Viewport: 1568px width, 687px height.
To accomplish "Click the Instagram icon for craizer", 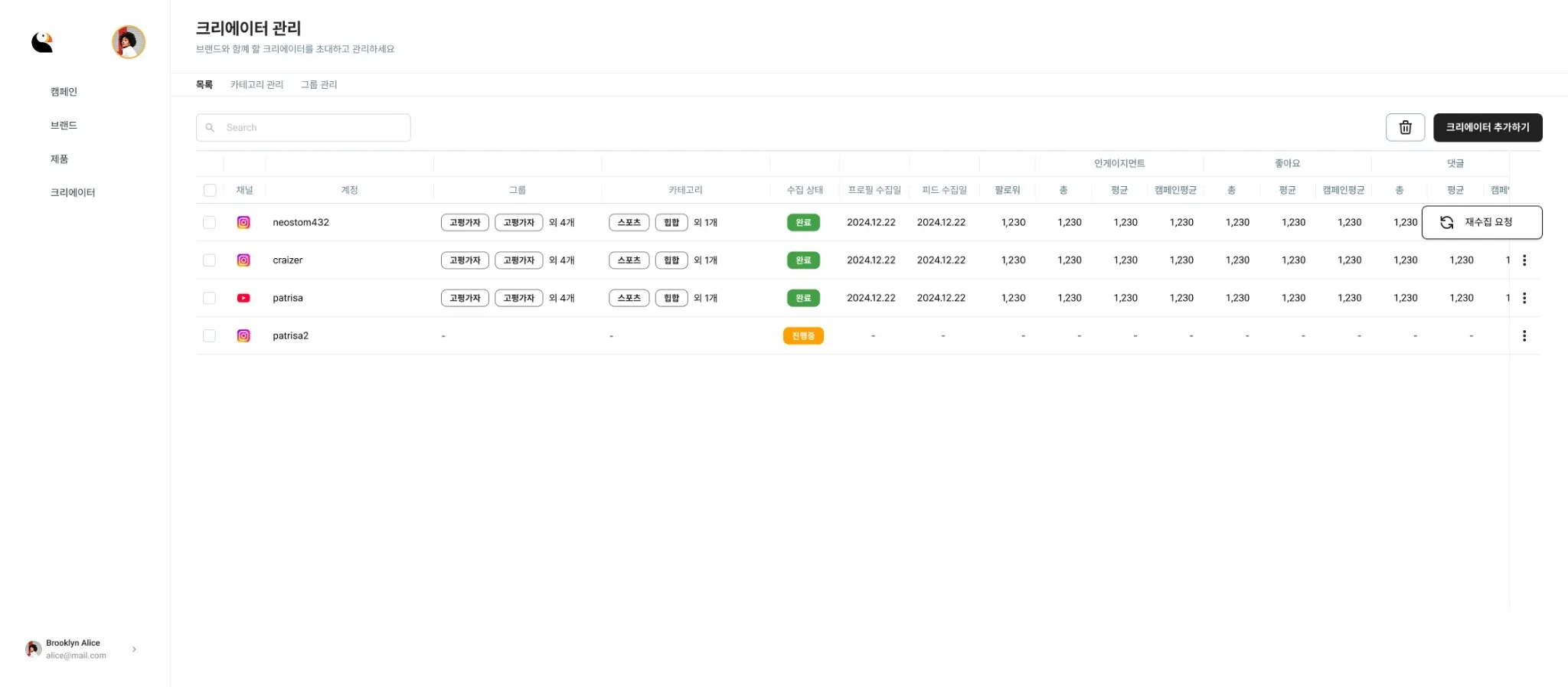I will (x=243, y=260).
